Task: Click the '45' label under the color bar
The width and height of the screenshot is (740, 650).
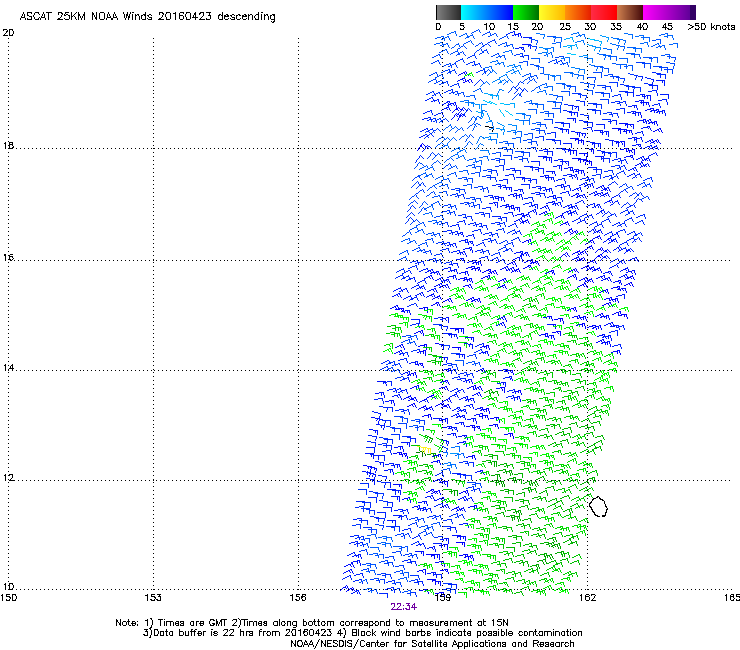Action: click(x=667, y=27)
